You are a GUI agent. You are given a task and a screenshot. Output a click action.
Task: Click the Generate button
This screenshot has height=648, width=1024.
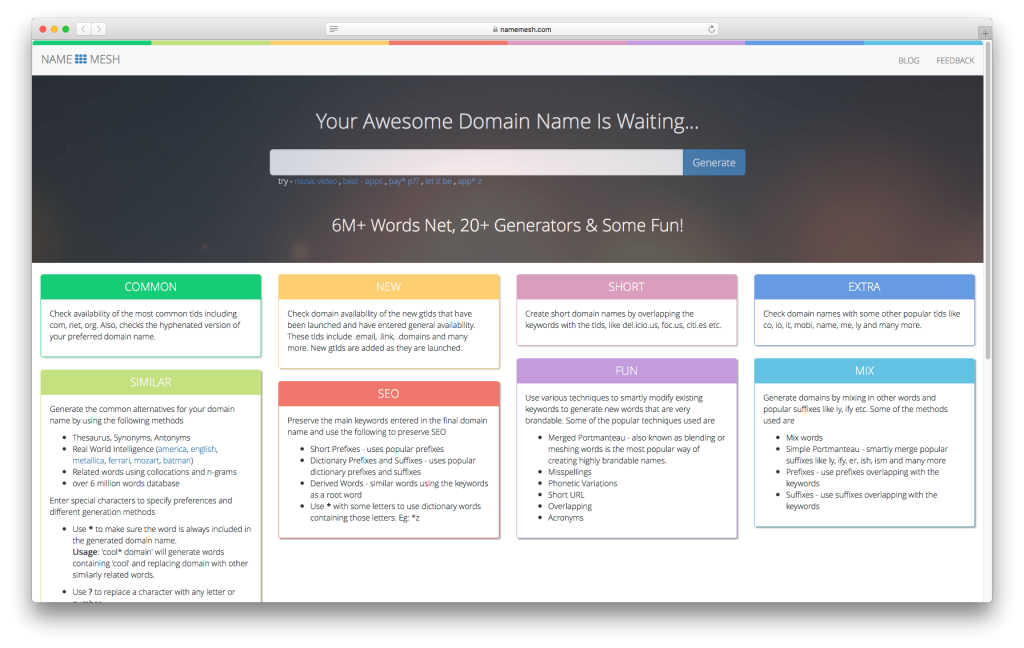pyautogui.click(x=714, y=162)
